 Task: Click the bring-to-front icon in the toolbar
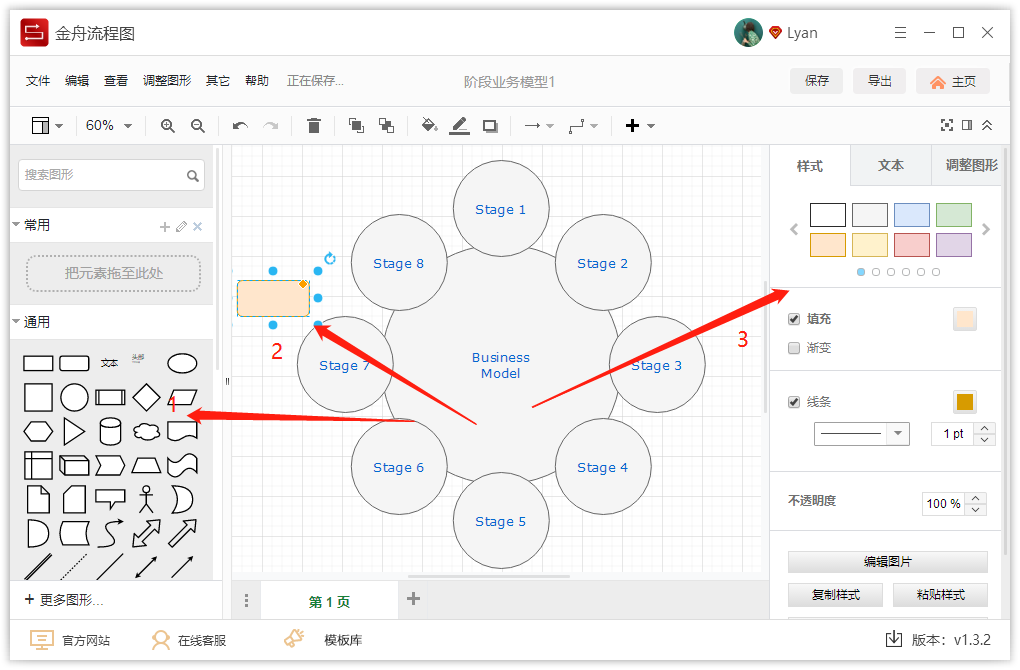tap(356, 125)
